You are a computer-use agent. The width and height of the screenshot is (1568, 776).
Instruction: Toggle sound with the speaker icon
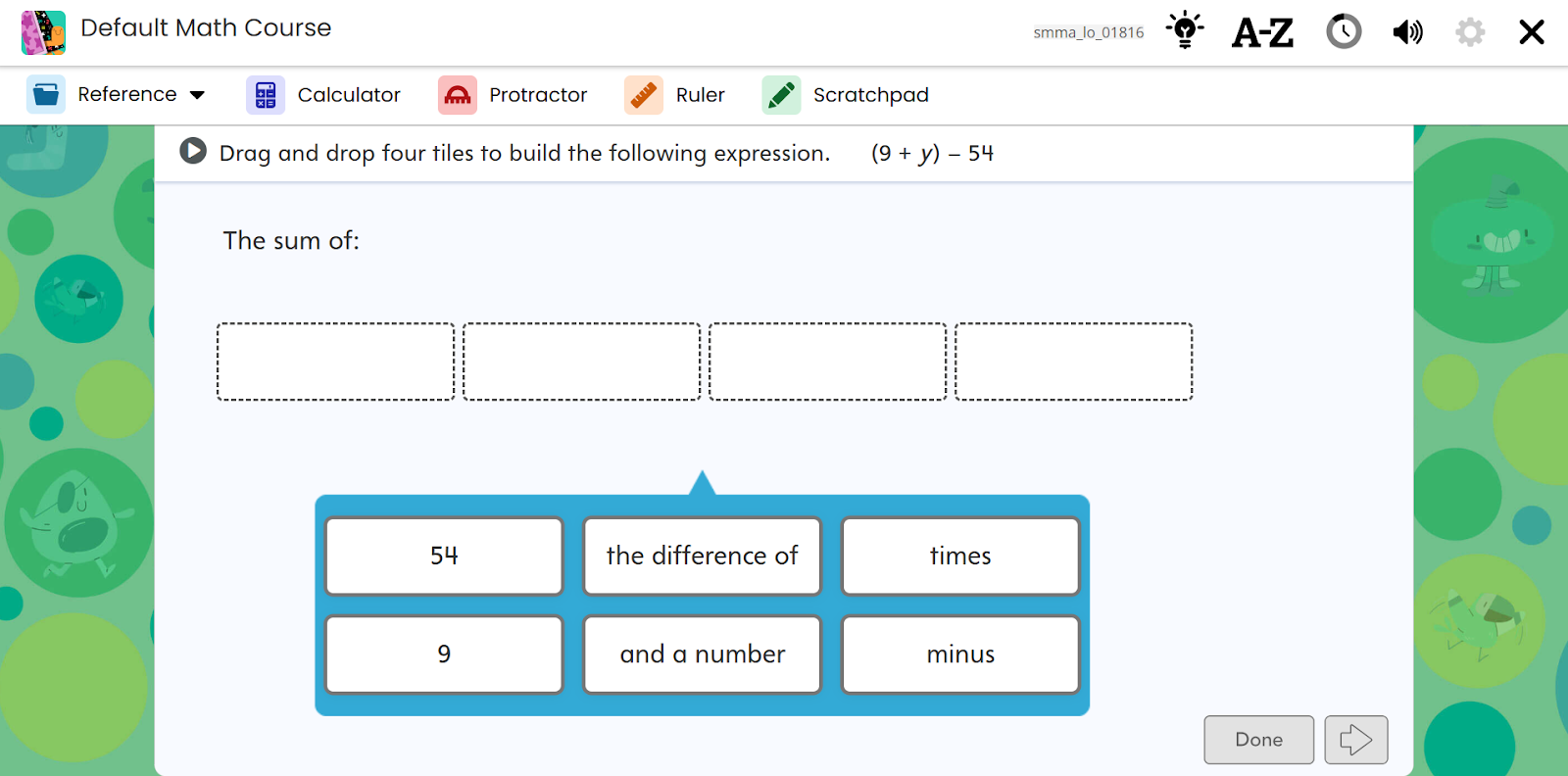[1407, 32]
